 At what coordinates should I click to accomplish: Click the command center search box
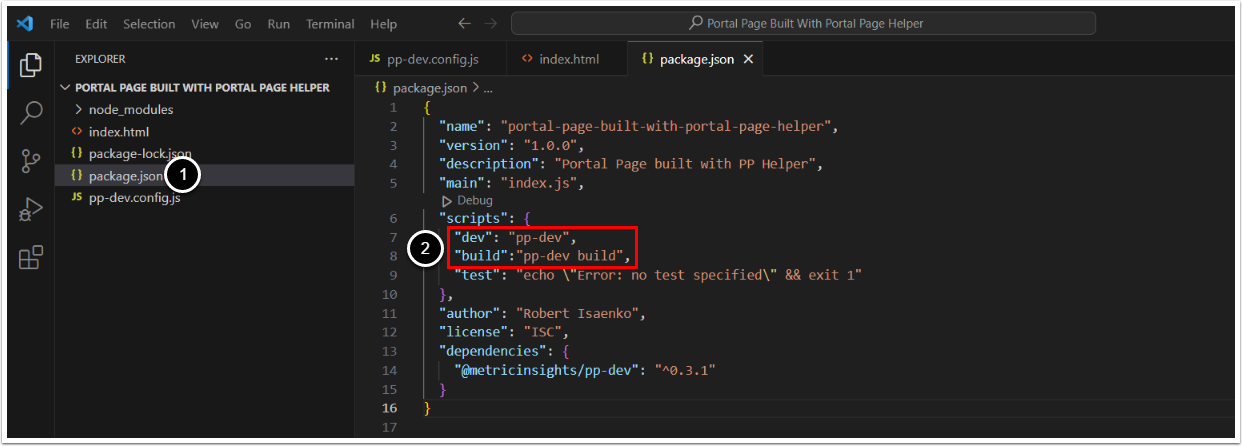point(803,23)
